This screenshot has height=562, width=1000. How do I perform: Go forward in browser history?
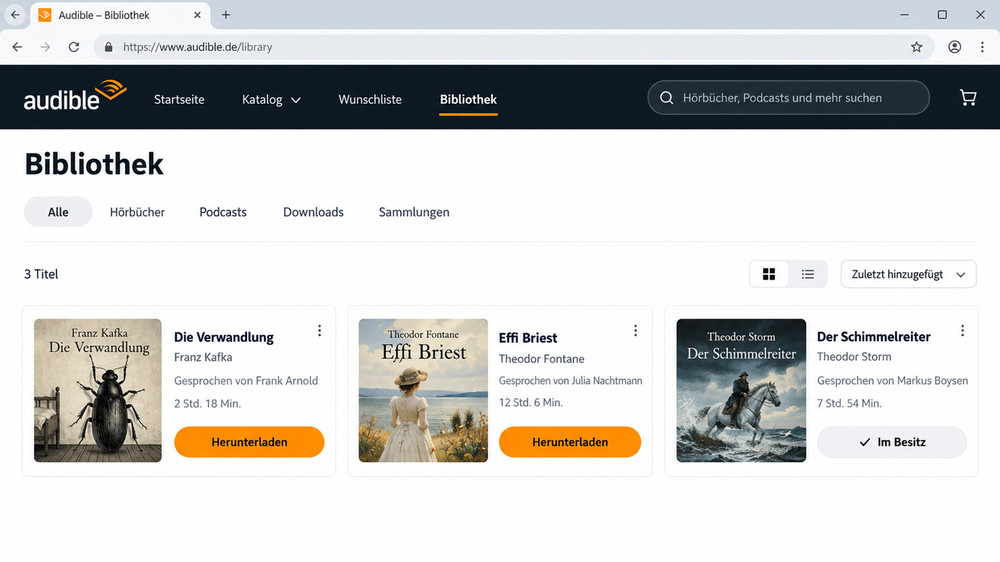pyautogui.click(x=45, y=47)
